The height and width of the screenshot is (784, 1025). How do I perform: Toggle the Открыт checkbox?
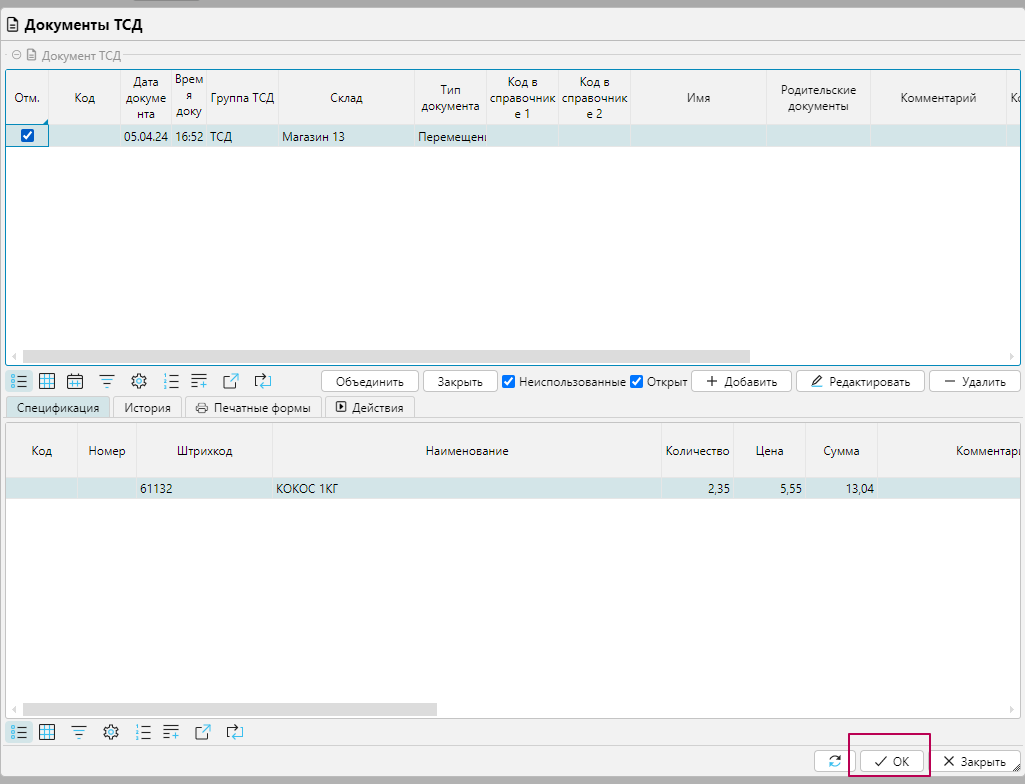(x=637, y=381)
